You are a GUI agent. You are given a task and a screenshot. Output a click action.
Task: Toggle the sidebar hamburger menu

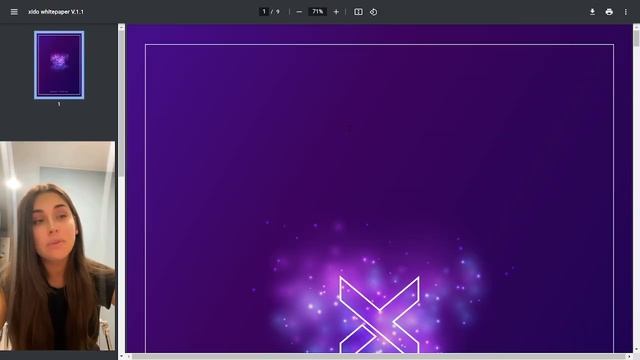pyautogui.click(x=14, y=12)
